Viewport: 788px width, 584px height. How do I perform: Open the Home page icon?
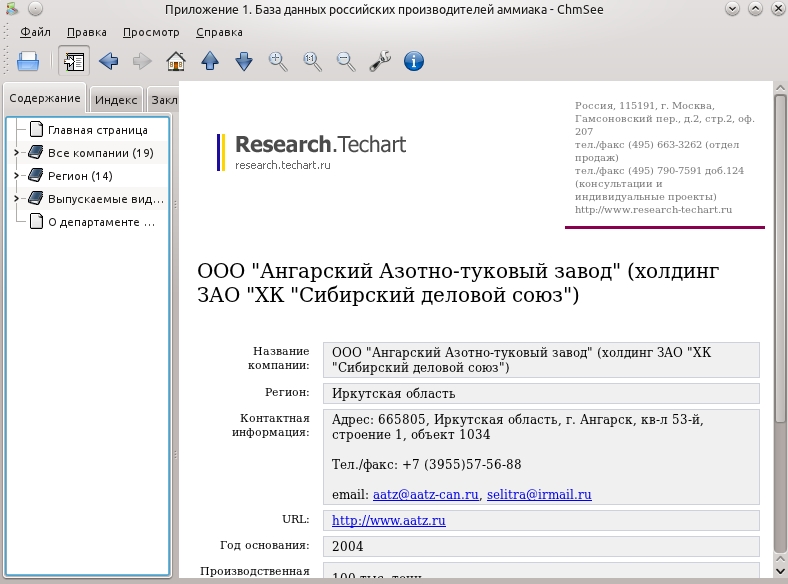click(x=176, y=61)
